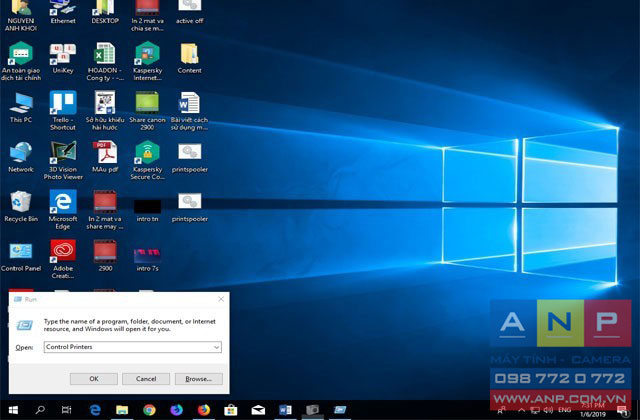
Task: Open the volume control in system tray
Action: click(x=548, y=410)
